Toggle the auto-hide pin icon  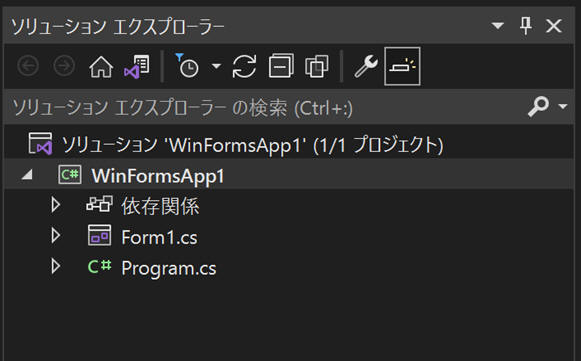pos(526,26)
